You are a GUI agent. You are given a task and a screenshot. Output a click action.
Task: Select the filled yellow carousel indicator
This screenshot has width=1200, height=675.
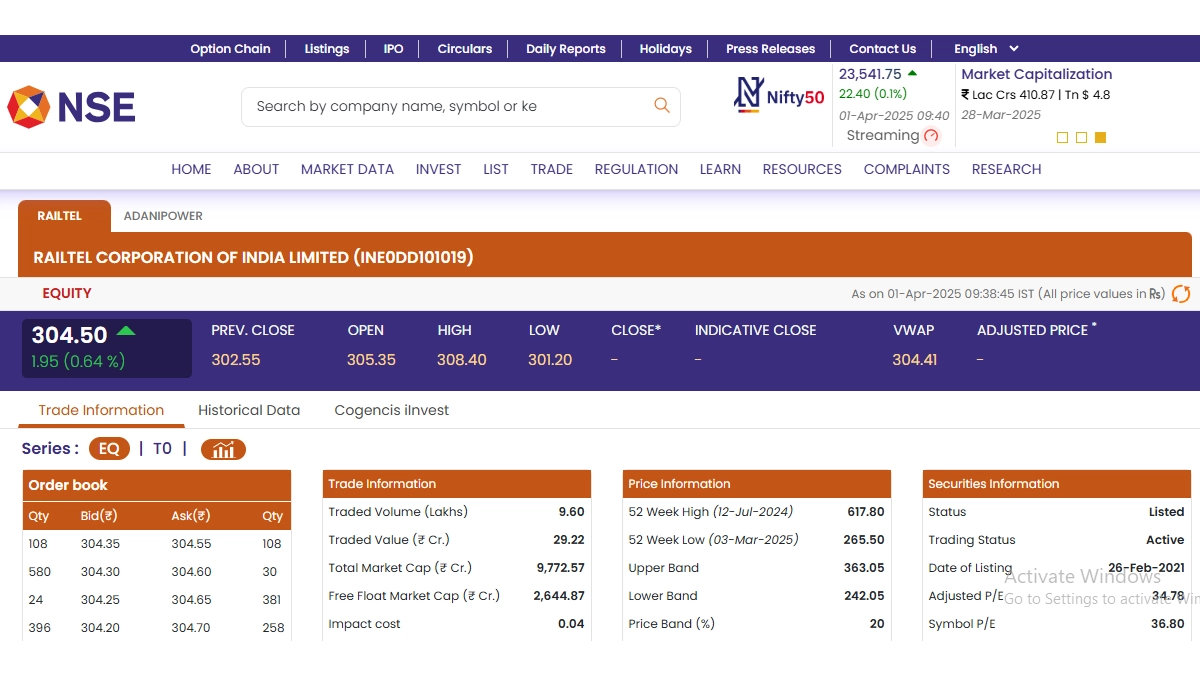tap(1100, 138)
